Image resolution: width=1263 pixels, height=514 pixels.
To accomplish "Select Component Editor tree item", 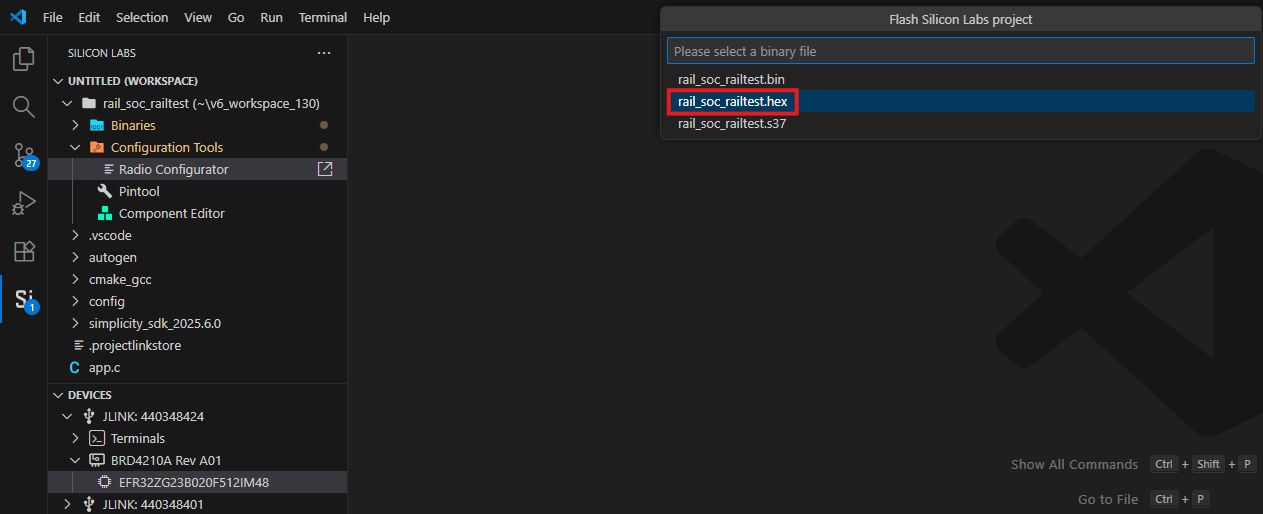I will [172, 213].
